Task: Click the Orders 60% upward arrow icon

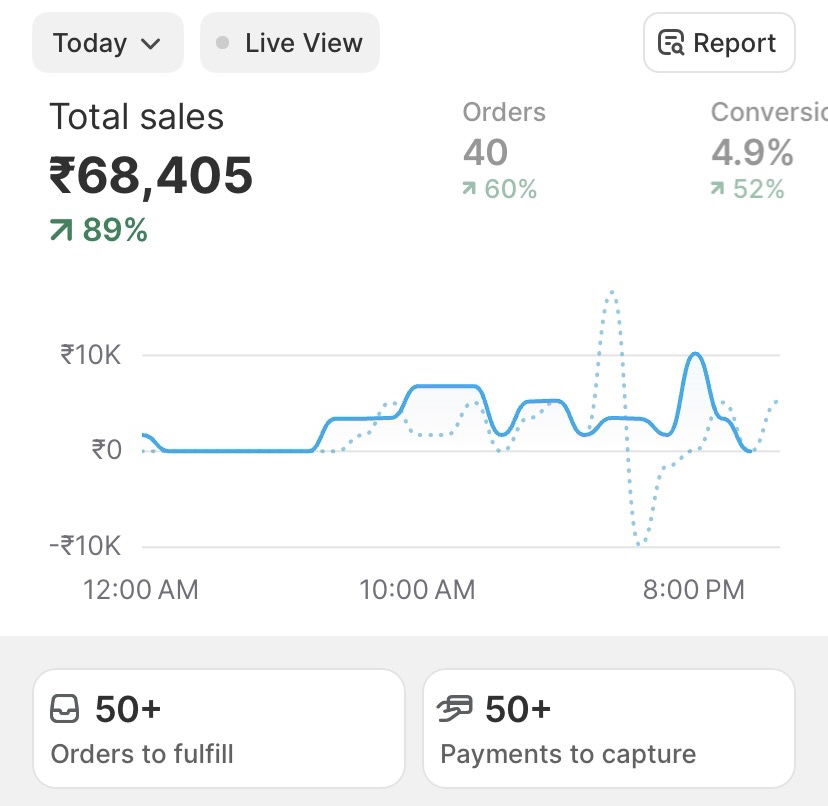Action: point(469,189)
